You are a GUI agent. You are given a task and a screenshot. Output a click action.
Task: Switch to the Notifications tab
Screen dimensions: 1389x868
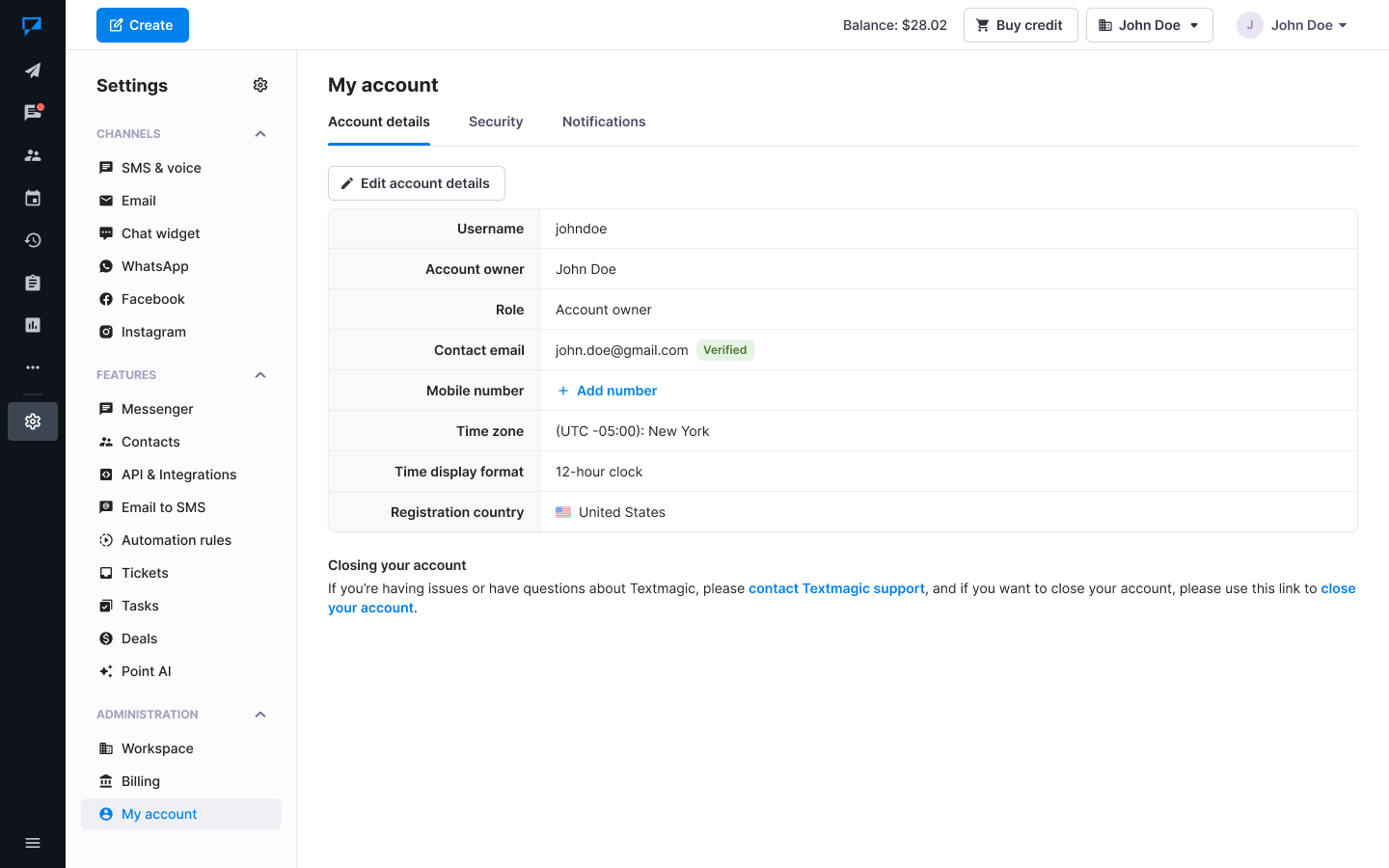tap(604, 122)
